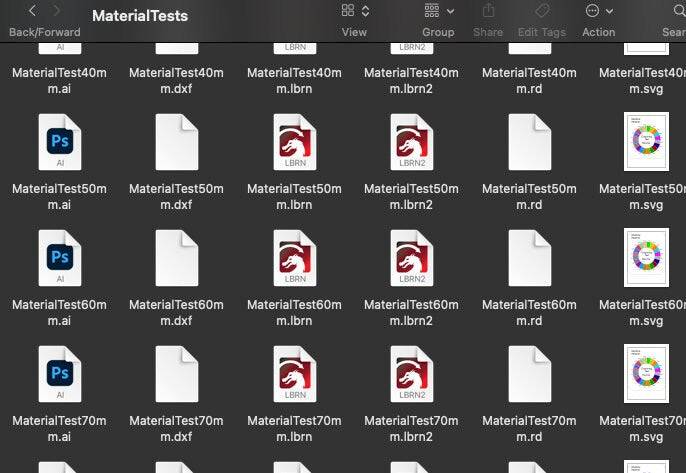
Task: Click the Share toolbar icon
Action: click(x=488, y=11)
